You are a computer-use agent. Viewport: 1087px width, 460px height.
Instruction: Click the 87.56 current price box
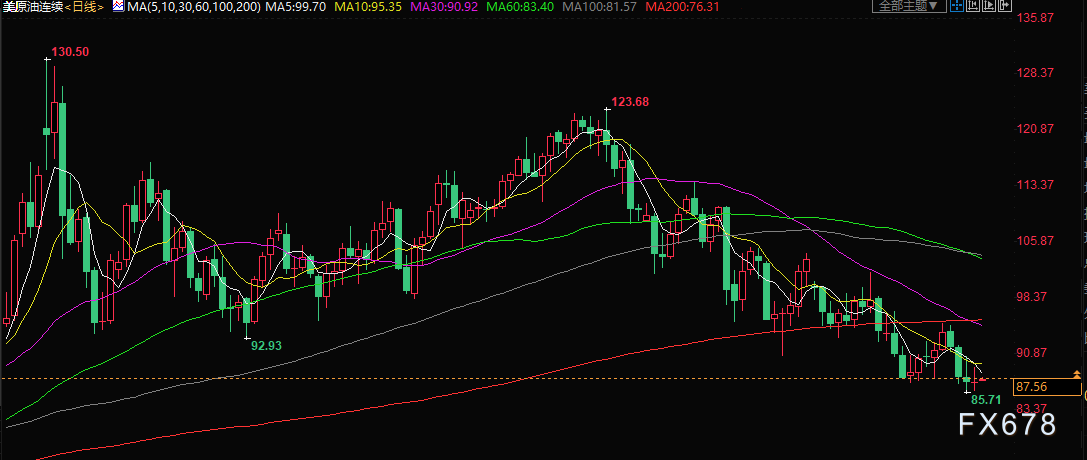[1047, 387]
